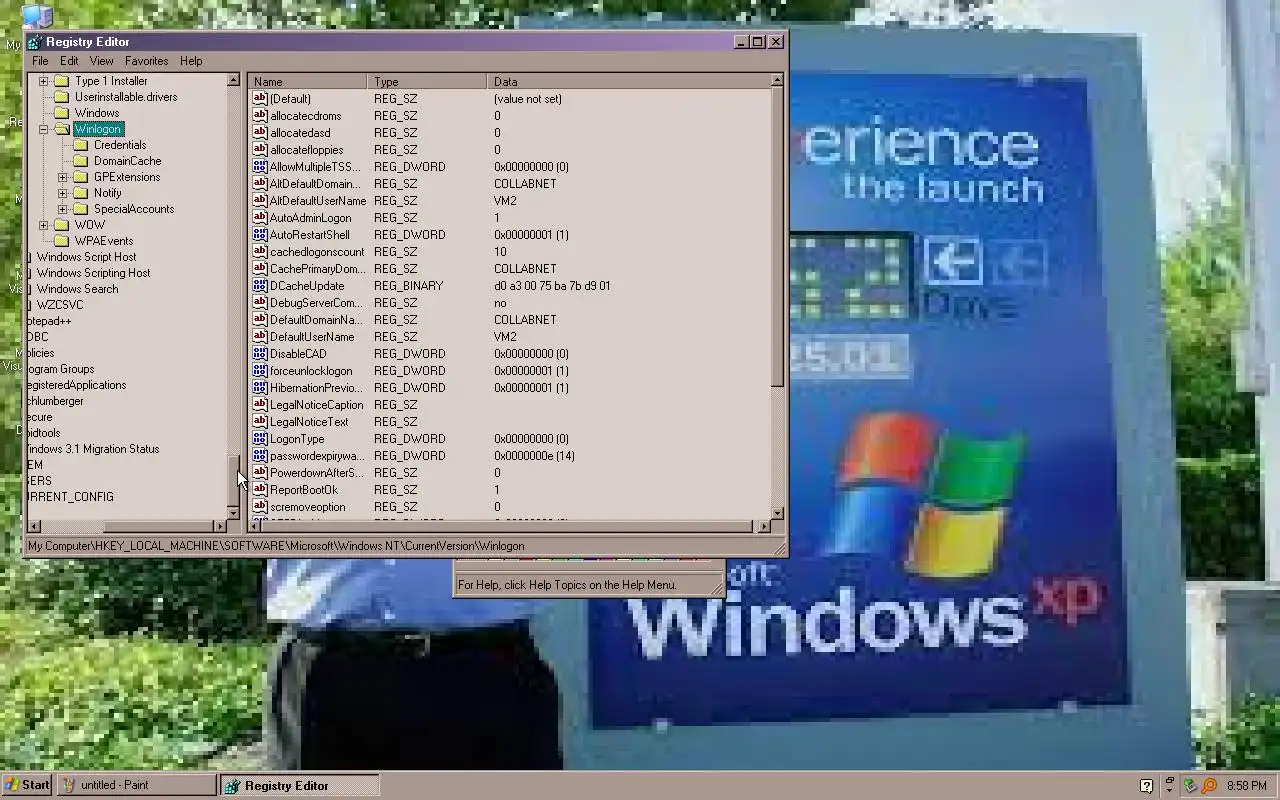Click the tree pane scroll-up arrow
The width and height of the screenshot is (1280, 800).
tap(233, 80)
